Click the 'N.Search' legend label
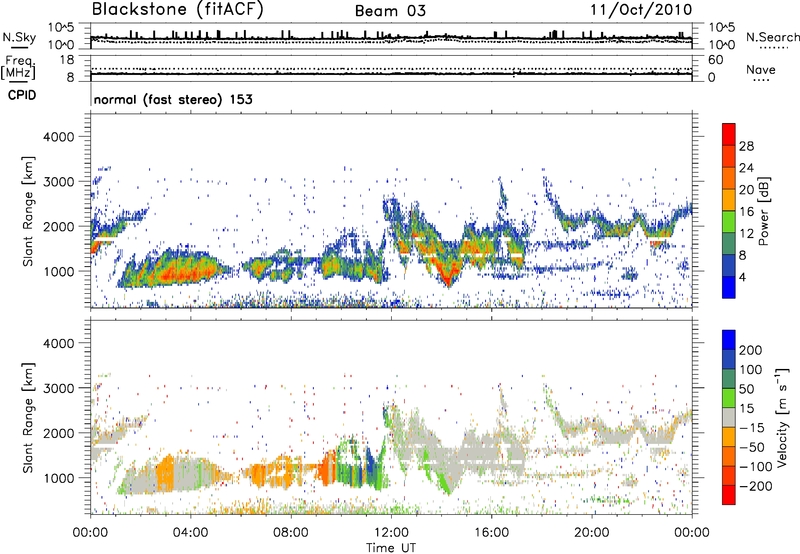Viewport: 800px width, 554px height. pyautogui.click(x=773, y=37)
